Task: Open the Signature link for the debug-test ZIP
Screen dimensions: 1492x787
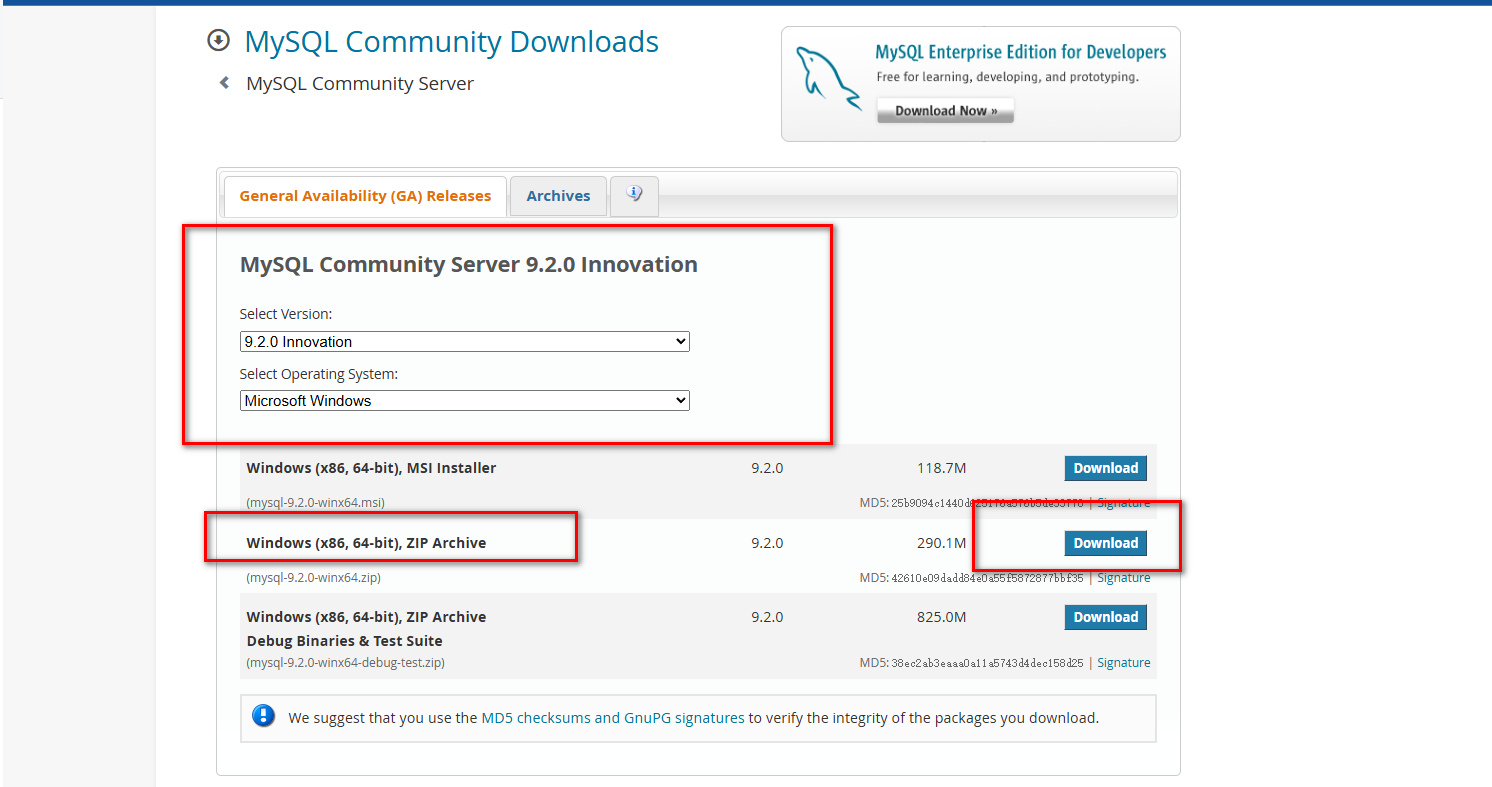Action: [1124, 663]
